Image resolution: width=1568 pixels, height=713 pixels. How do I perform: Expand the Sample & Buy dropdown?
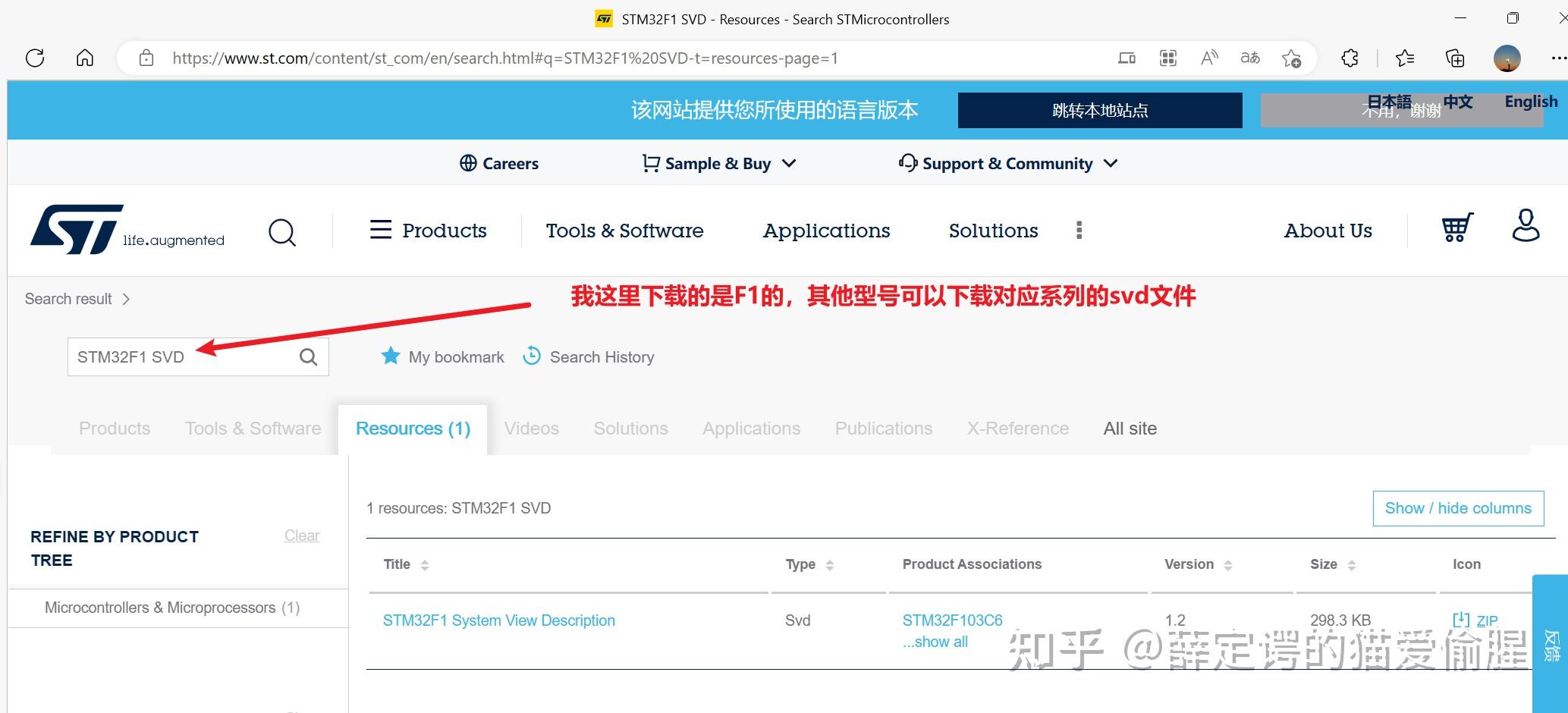[x=789, y=162]
